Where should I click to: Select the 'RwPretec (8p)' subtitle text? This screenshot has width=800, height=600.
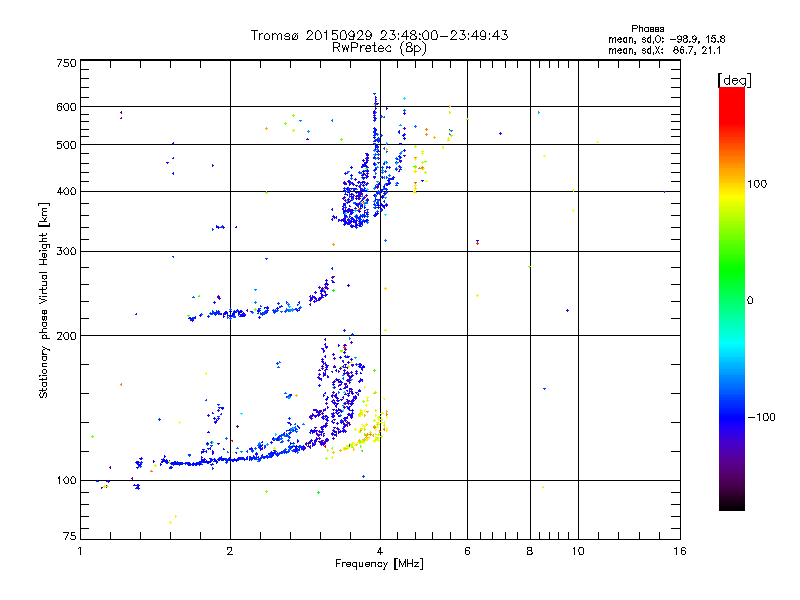pyautogui.click(x=379, y=48)
